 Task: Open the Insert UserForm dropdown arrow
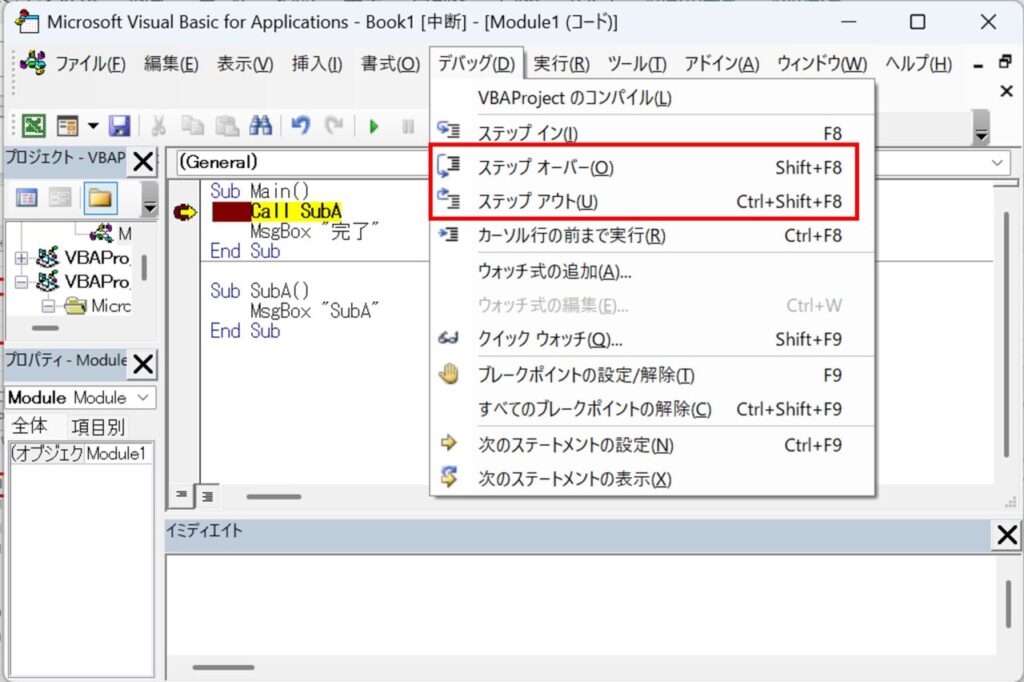tap(93, 125)
